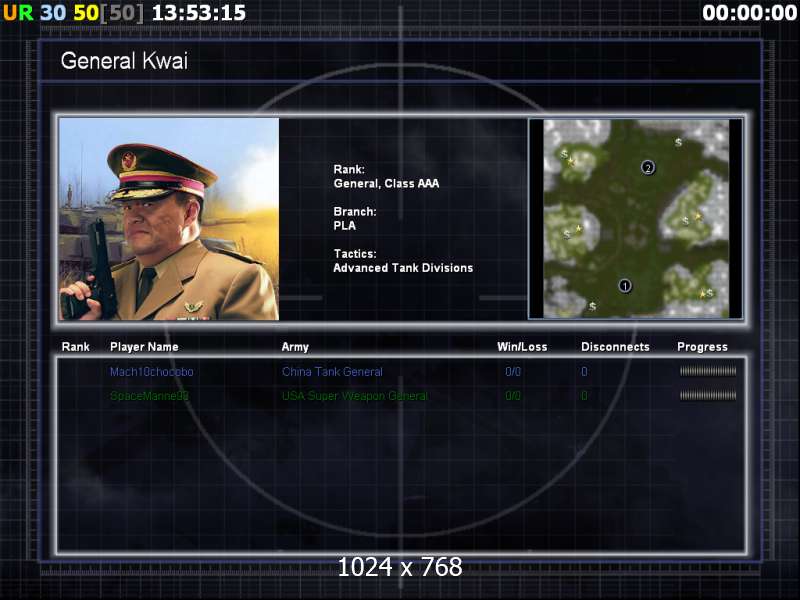Click the "Rank" column header in the player table
The image size is (800, 600).
[76, 347]
